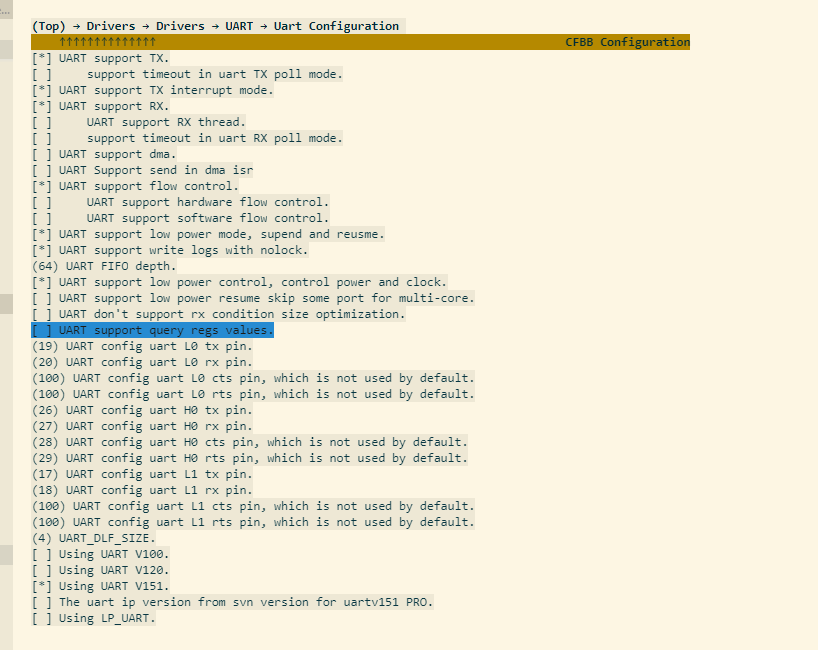Select the Using UART V151 entry
The image size is (818, 650).
(100, 586)
